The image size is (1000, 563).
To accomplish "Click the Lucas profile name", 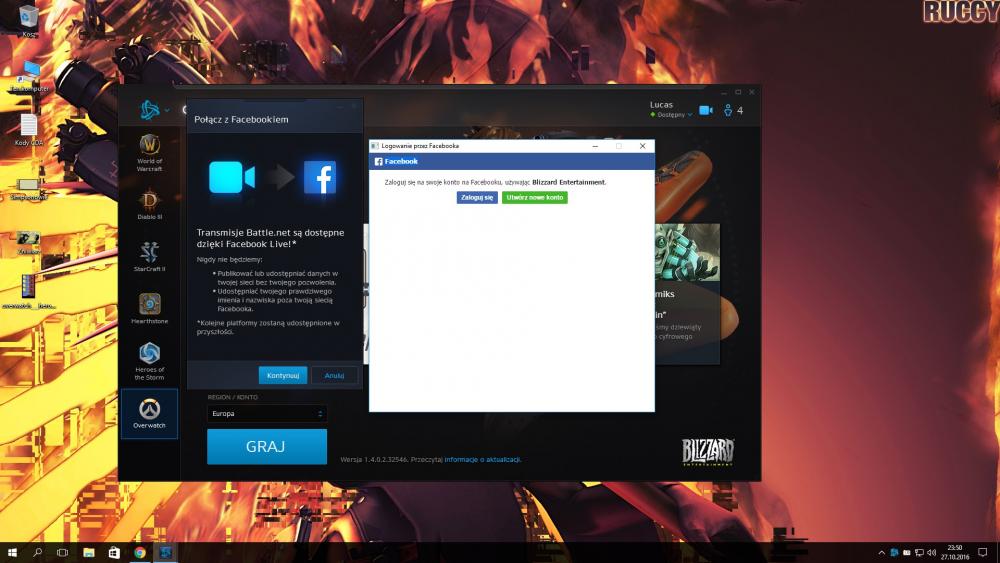I will pyautogui.click(x=661, y=105).
